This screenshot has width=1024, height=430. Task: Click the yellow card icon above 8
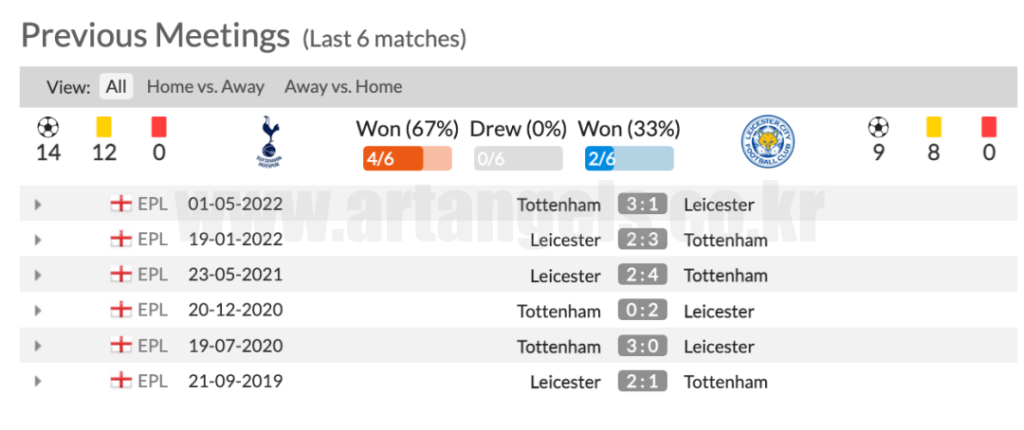[934, 127]
